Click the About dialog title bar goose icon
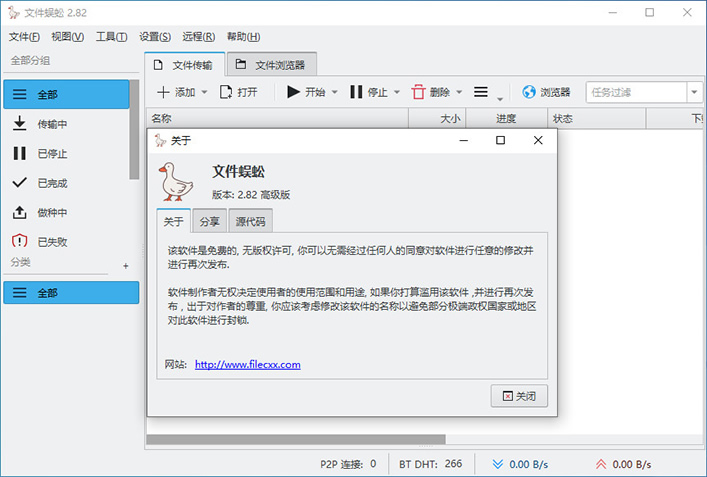The image size is (707, 477). click(x=160, y=141)
